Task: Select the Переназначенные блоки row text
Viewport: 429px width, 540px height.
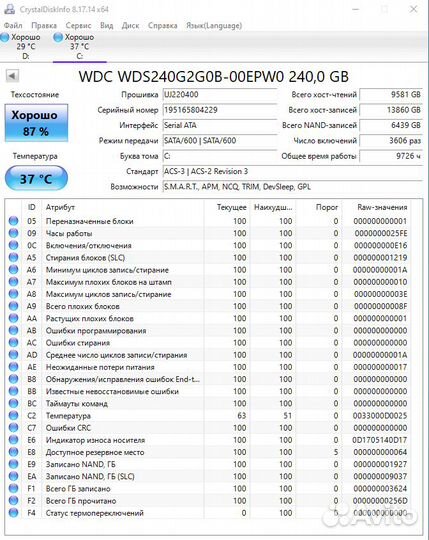Action: [90, 221]
